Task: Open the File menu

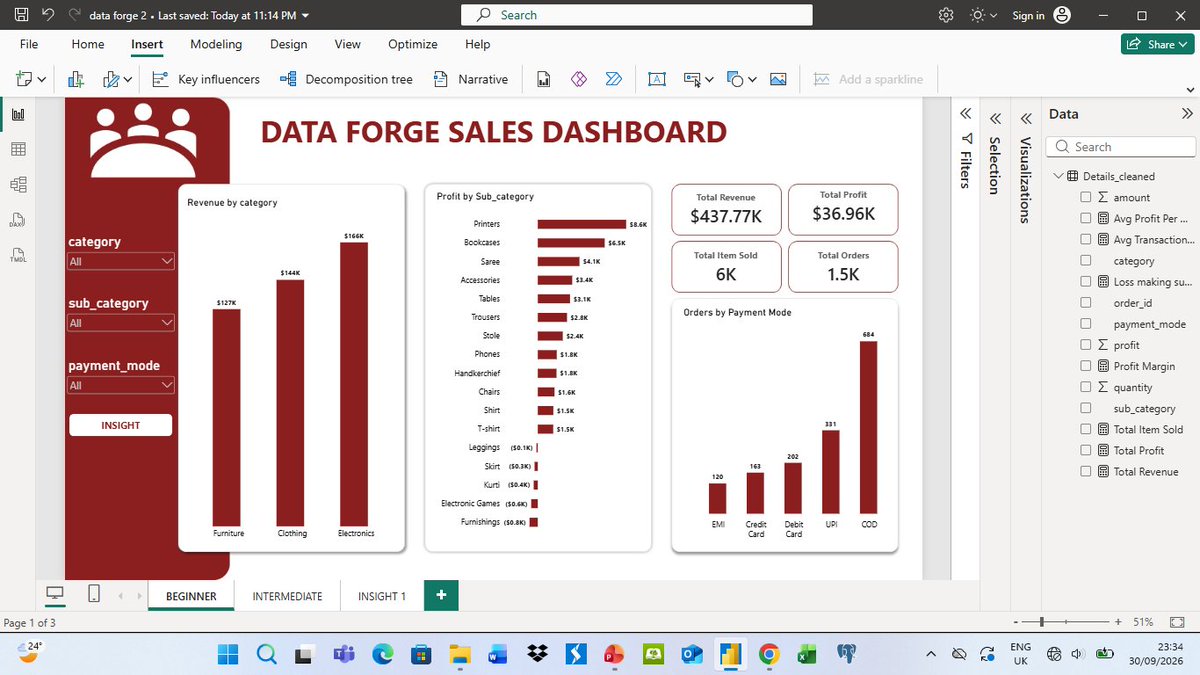Action: (x=29, y=44)
